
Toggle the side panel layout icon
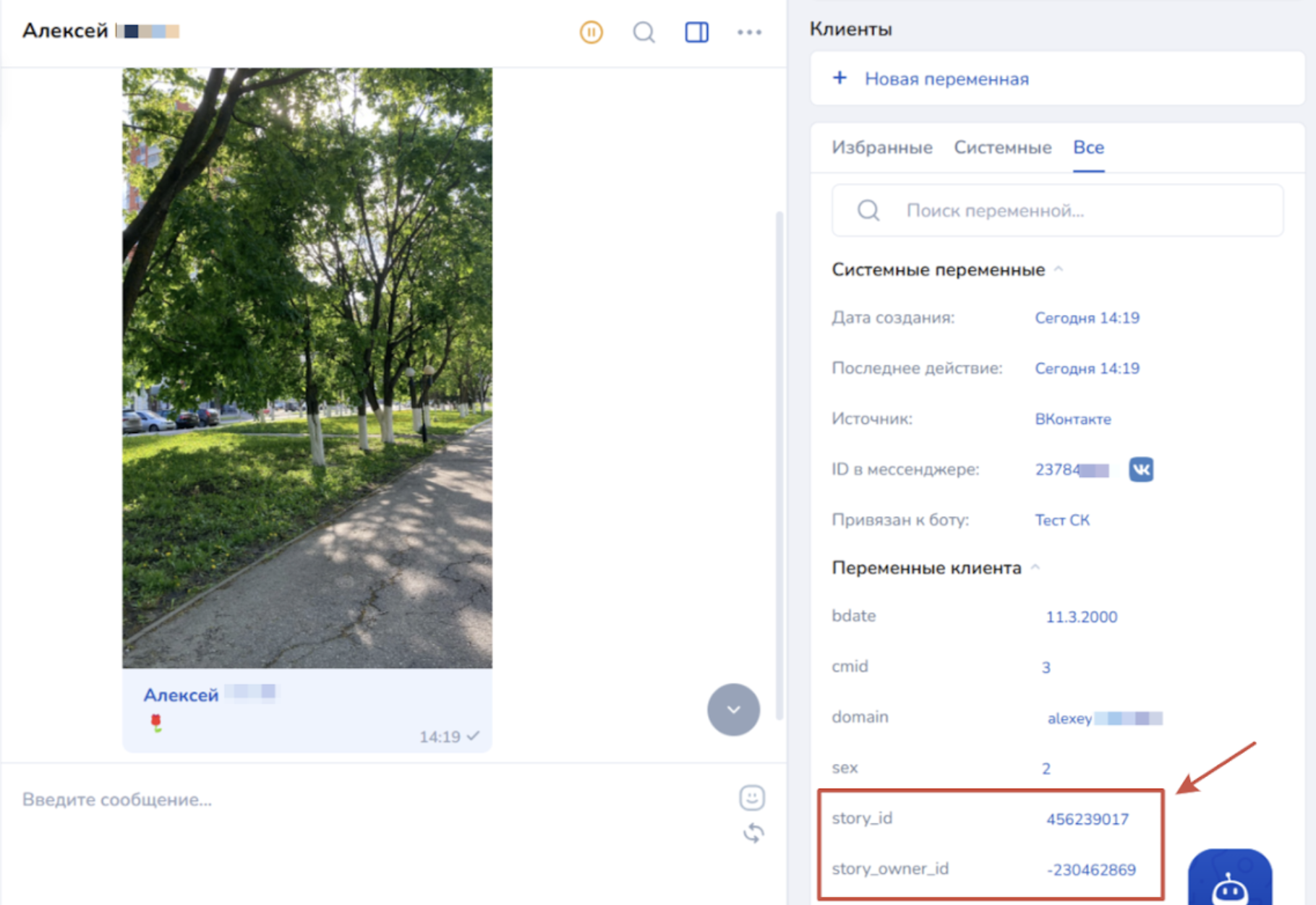[696, 33]
